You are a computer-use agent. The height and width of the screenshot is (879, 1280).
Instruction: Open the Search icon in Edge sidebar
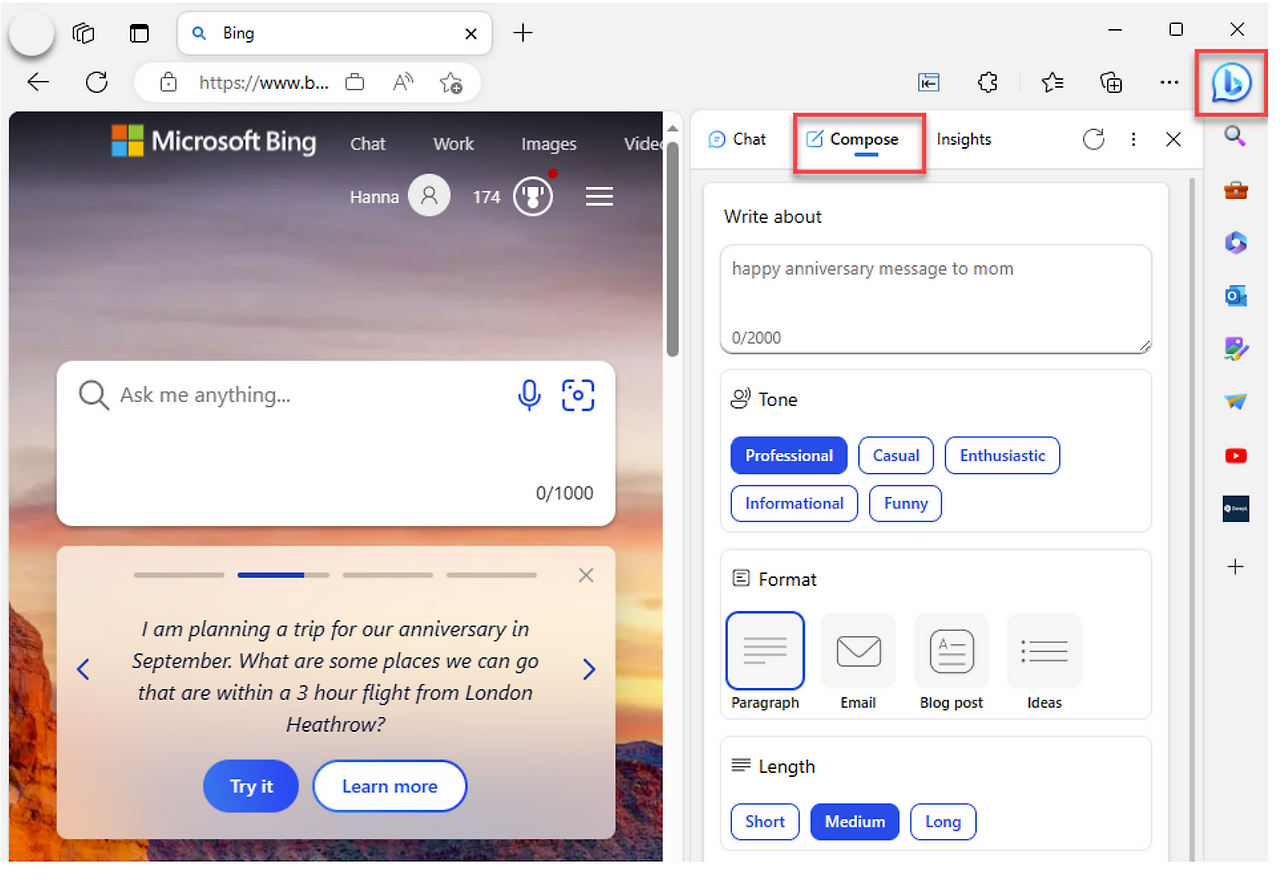click(1236, 137)
